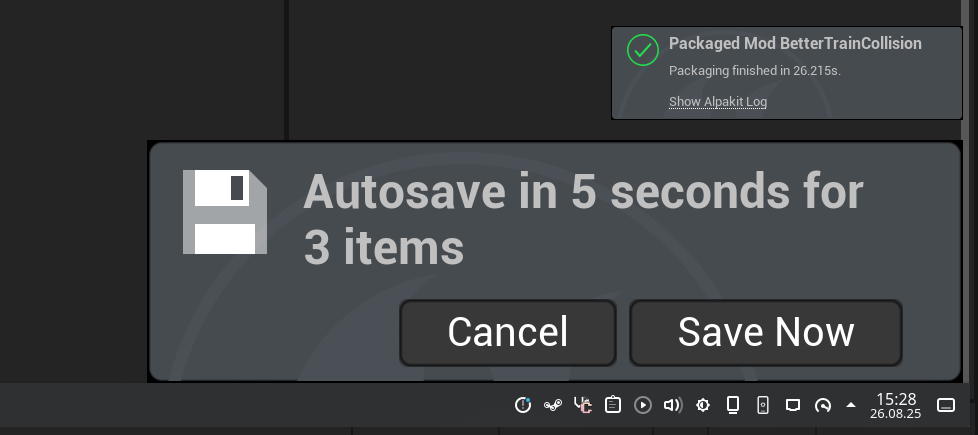Click the Packaged Mod BetterTrainCollision notification title
Image resolution: width=978 pixels, height=435 pixels.
(x=795, y=43)
